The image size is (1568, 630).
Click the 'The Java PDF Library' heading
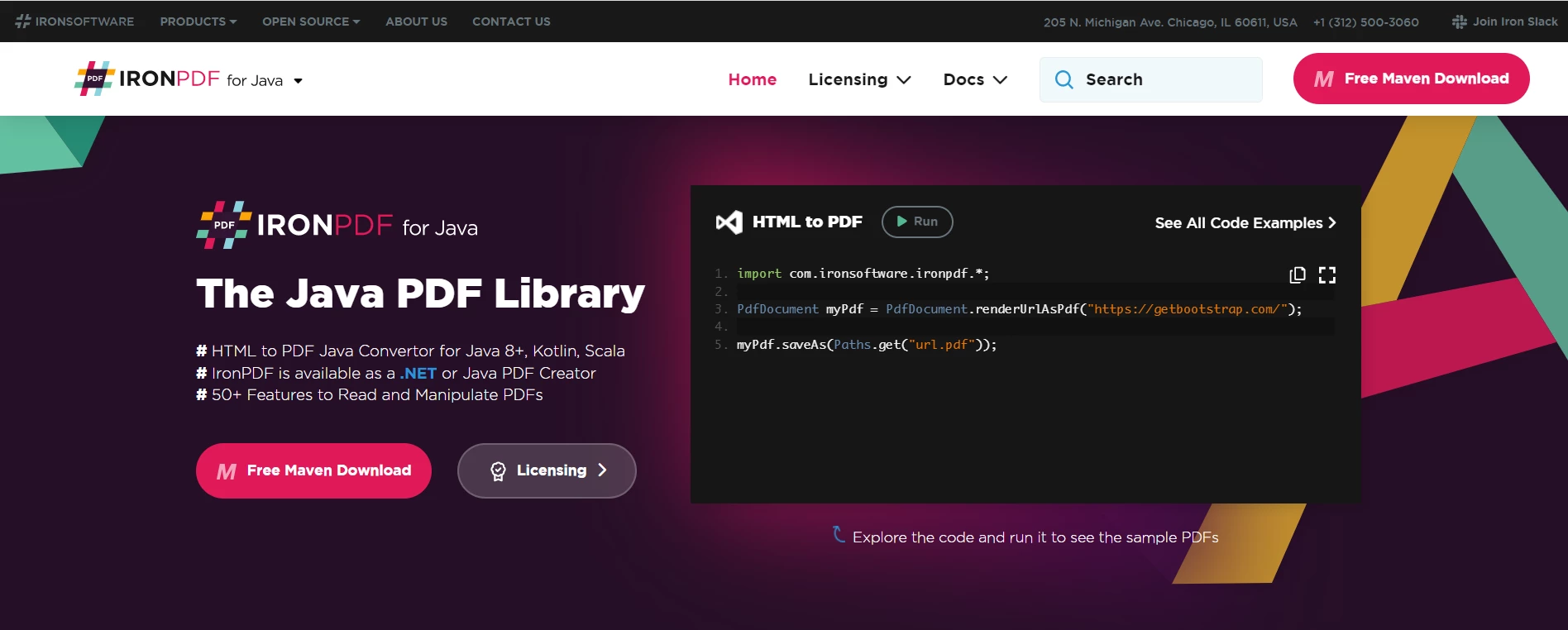[x=420, y=294]
